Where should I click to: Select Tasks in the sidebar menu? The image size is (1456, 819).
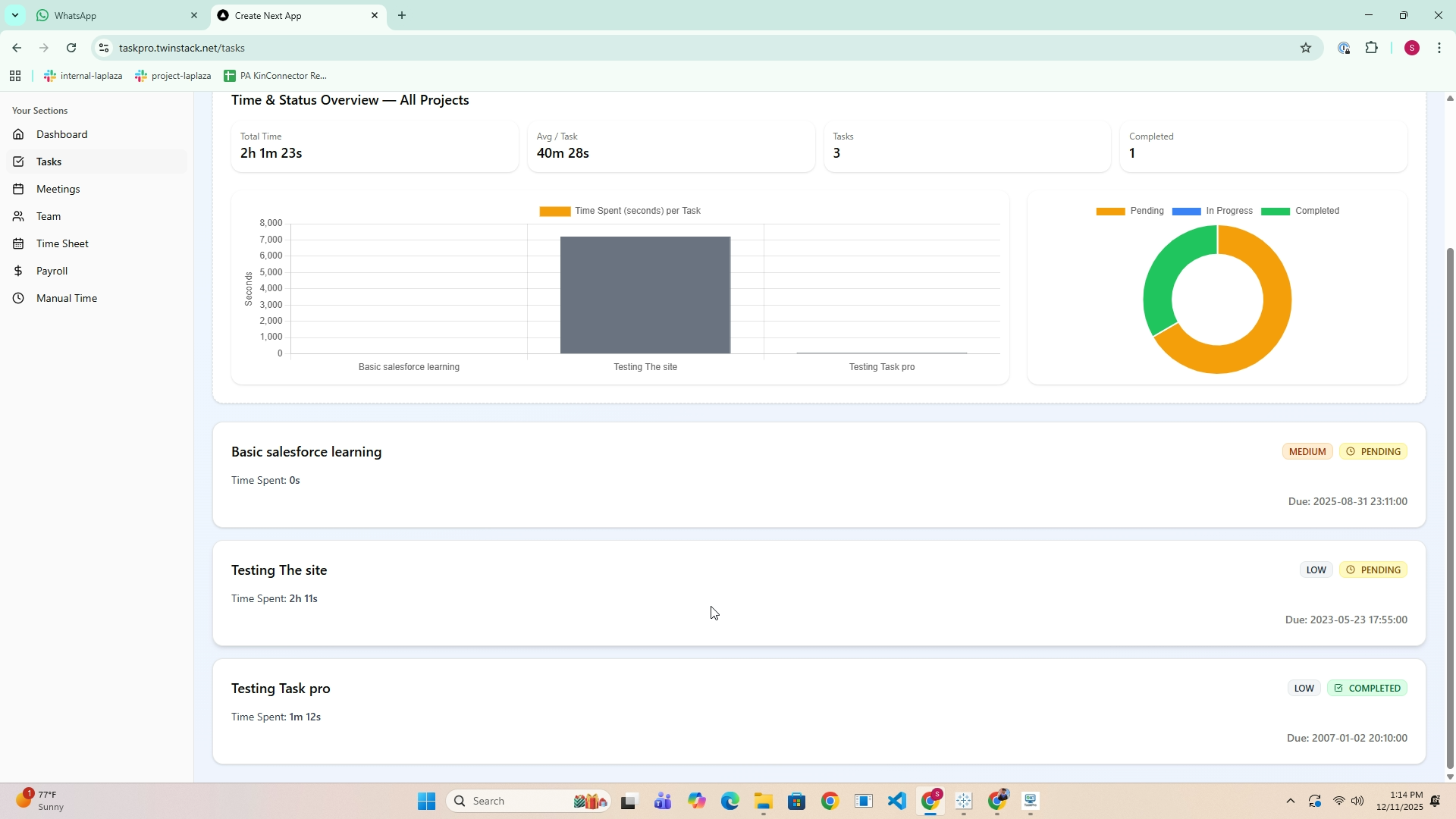(x=49, y=162)
